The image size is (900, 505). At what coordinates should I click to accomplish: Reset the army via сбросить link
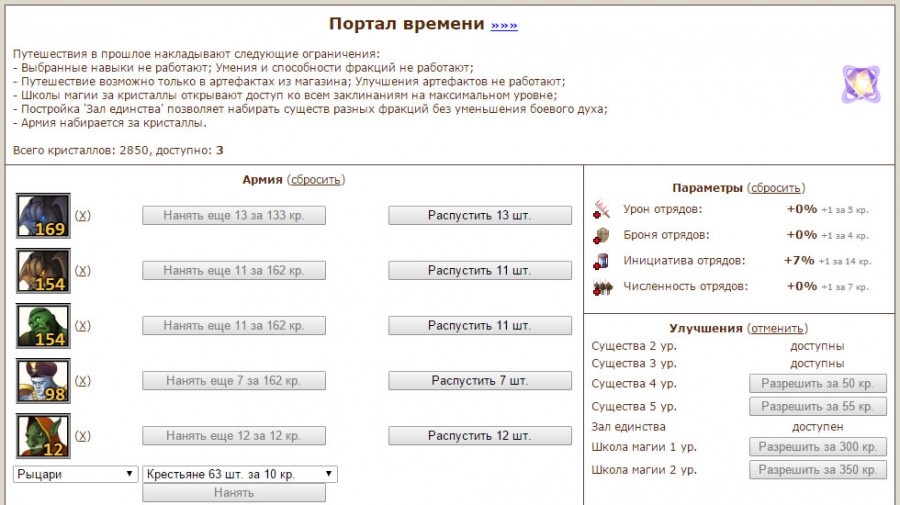click(316, 180)
